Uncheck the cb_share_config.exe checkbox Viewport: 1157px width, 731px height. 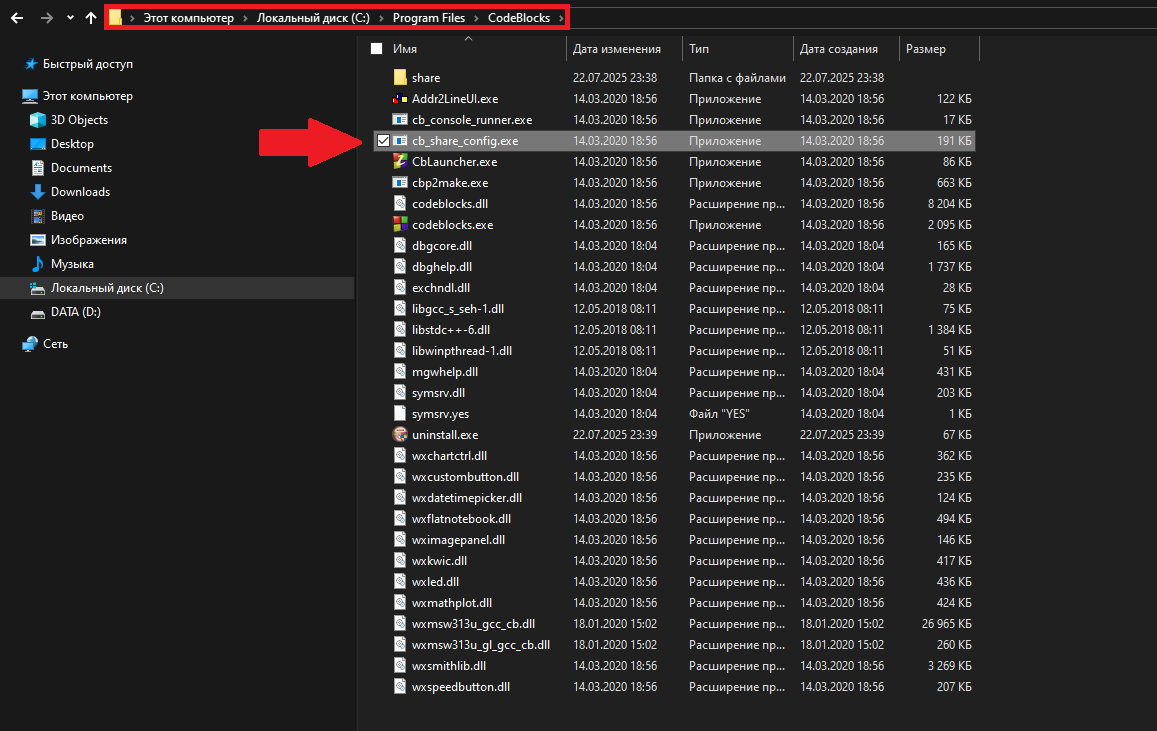[x=383, y=140]
